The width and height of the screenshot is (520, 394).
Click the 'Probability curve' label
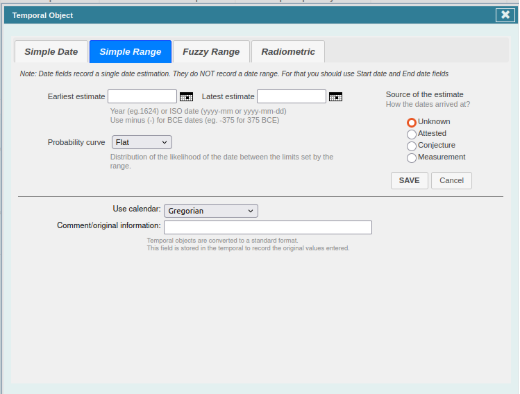coord(76,142)
